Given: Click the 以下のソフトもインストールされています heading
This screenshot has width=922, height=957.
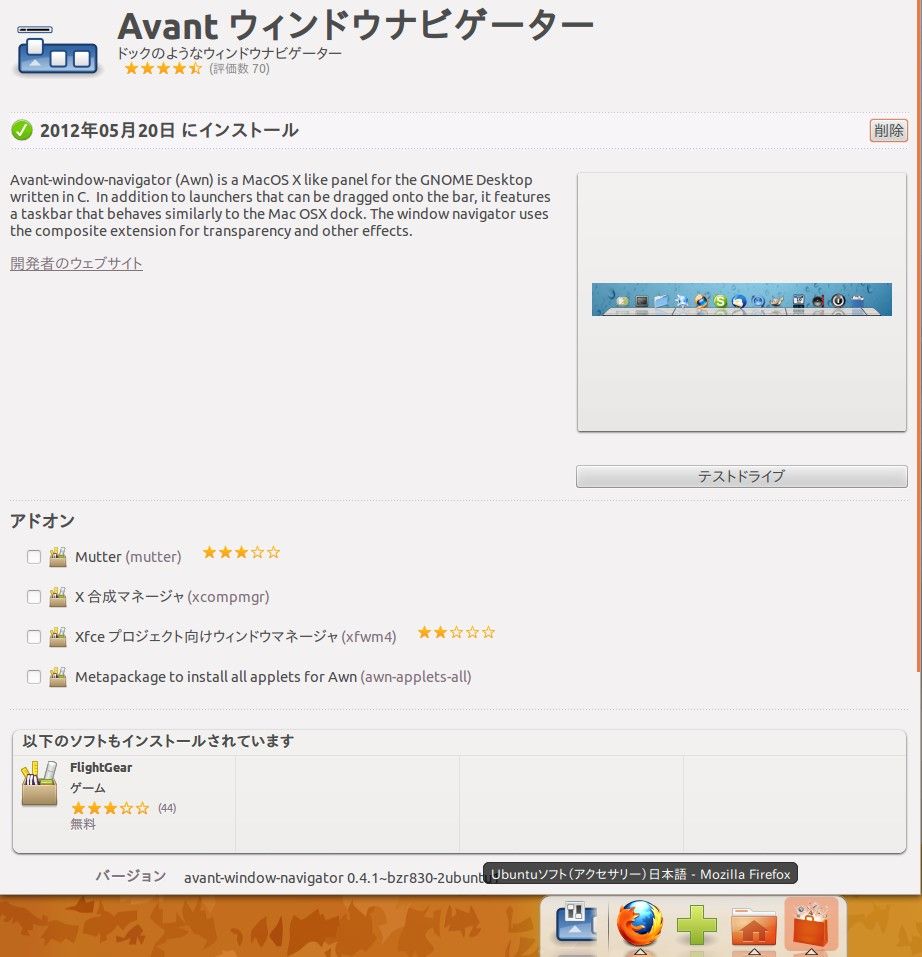Looking at the screenshot, I should [158, 741].
